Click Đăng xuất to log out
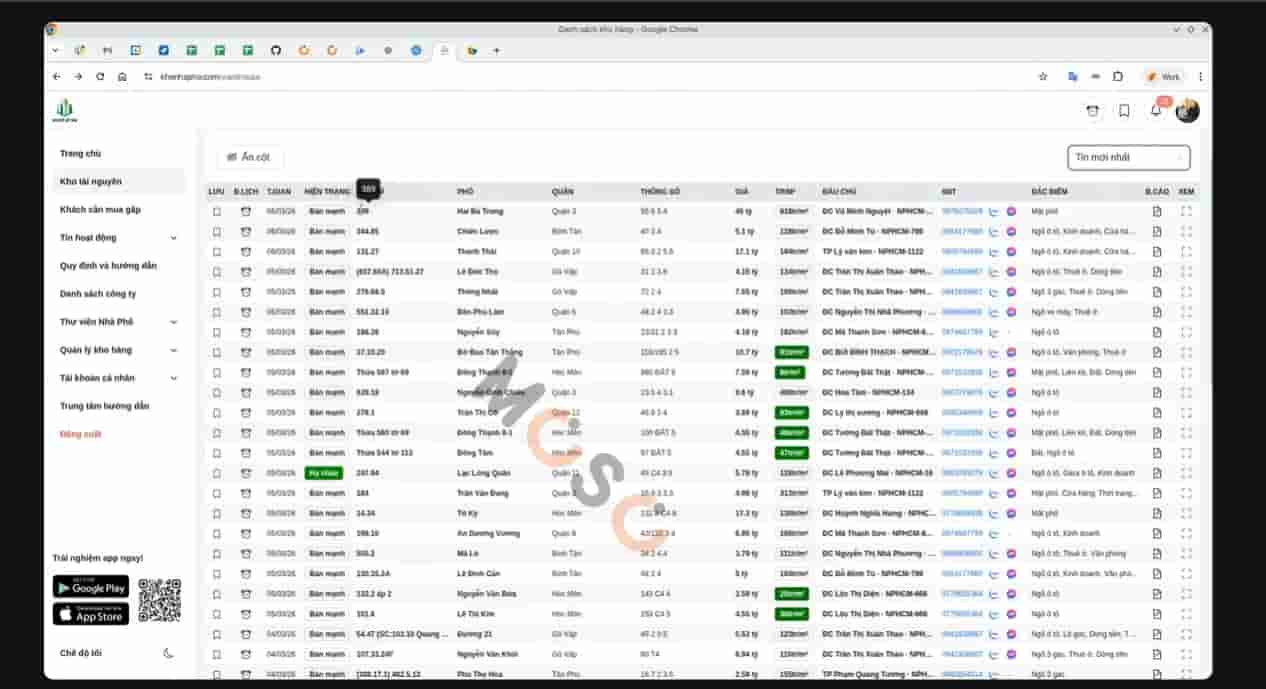The height and width of the screenshot is (689, 1266). [80, 434]
